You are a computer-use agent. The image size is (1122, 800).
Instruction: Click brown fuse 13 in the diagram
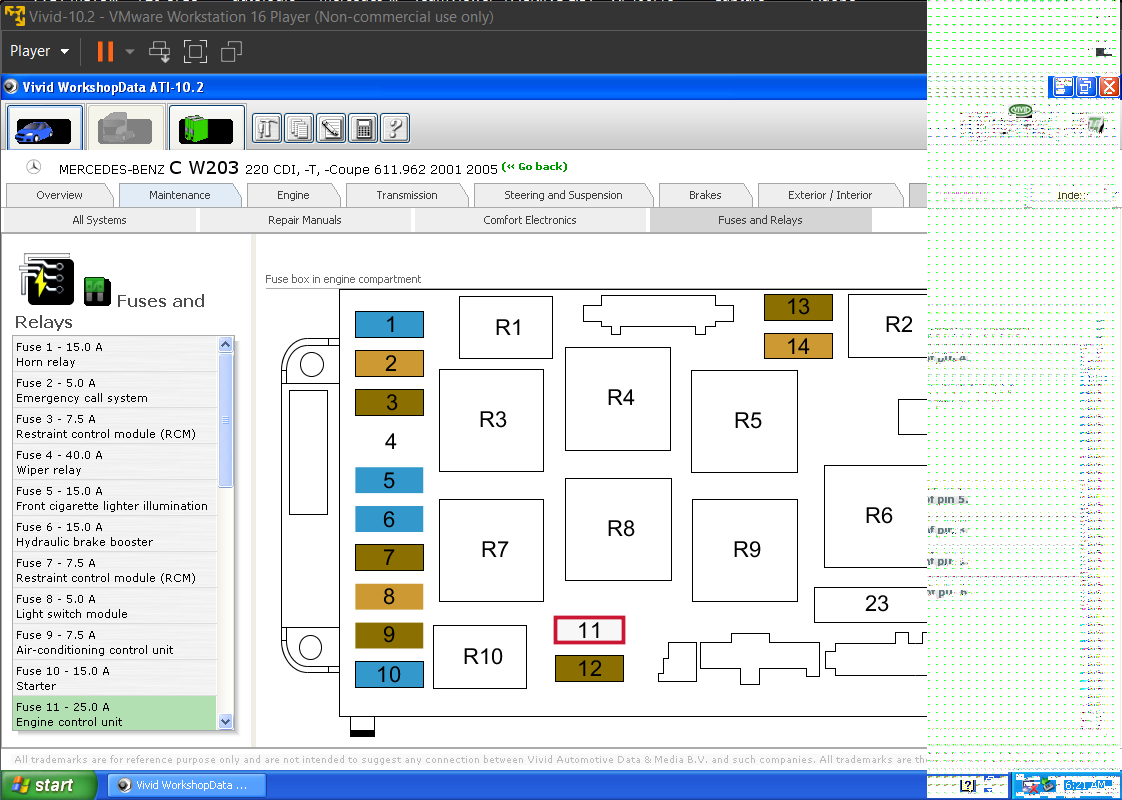pos(799,307)
